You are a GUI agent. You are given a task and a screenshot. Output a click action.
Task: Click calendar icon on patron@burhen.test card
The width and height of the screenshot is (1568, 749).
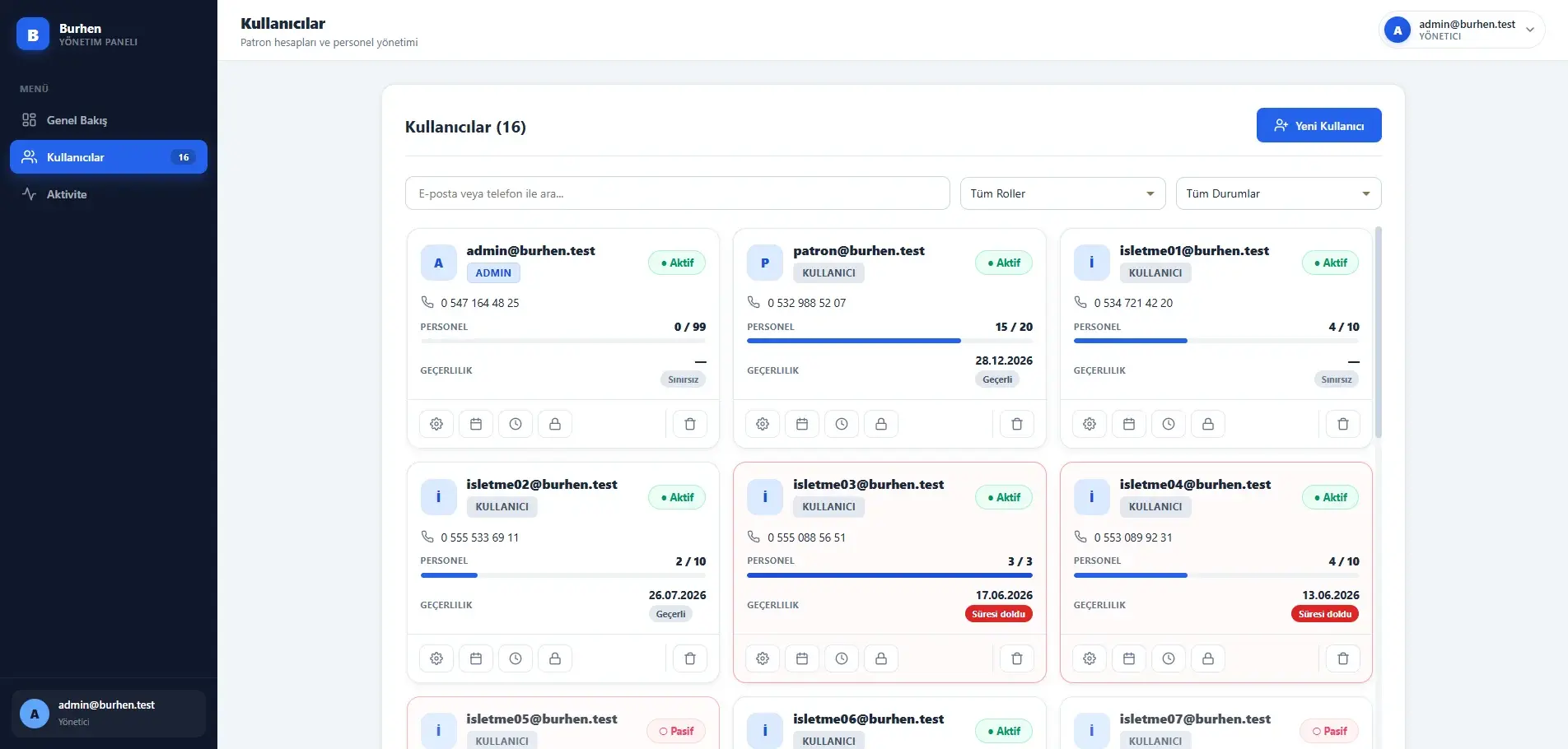[x=802, y=424]
